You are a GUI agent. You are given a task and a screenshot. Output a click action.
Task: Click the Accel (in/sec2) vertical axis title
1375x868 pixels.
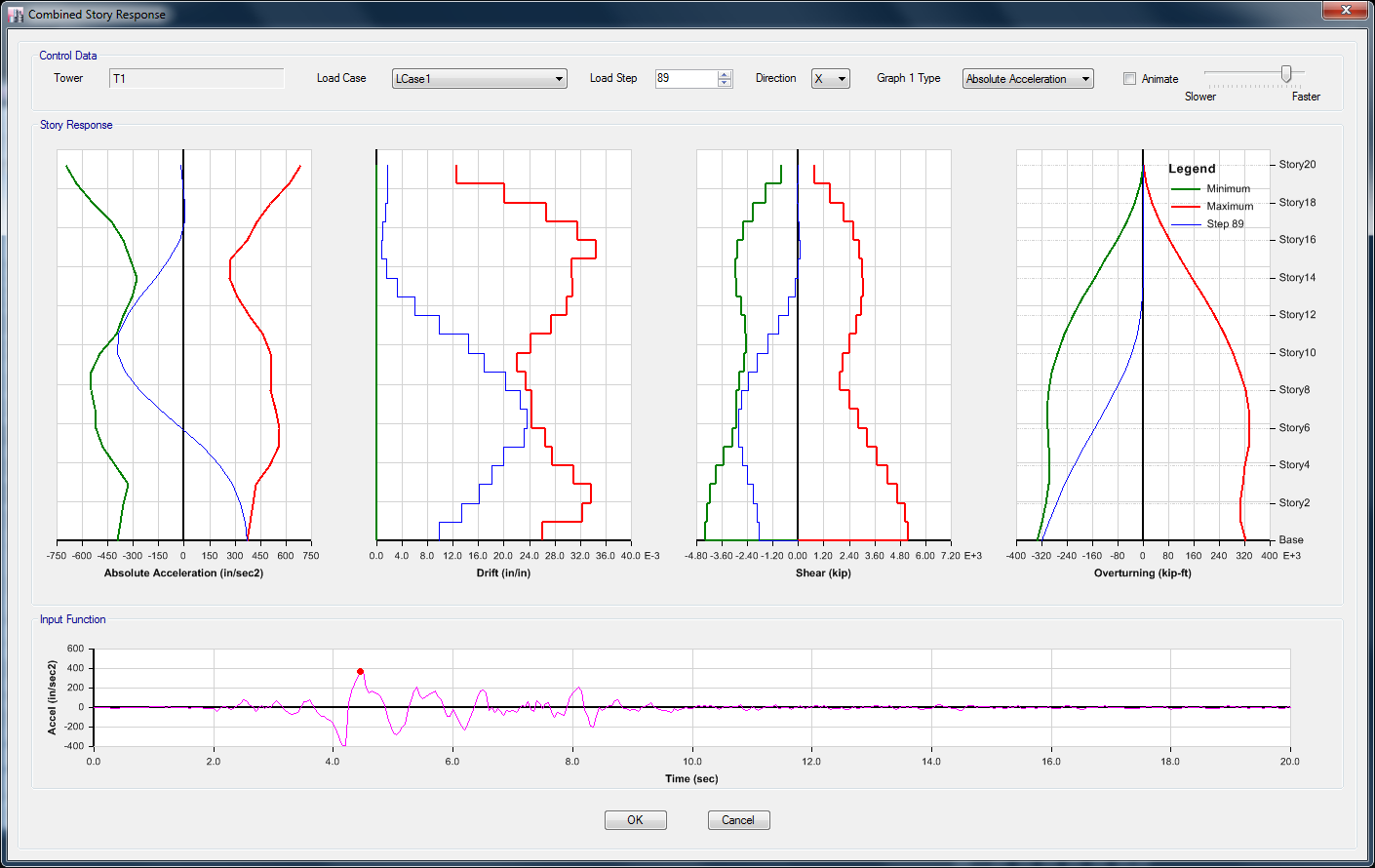pyautogui.click(x=53, y=697)
